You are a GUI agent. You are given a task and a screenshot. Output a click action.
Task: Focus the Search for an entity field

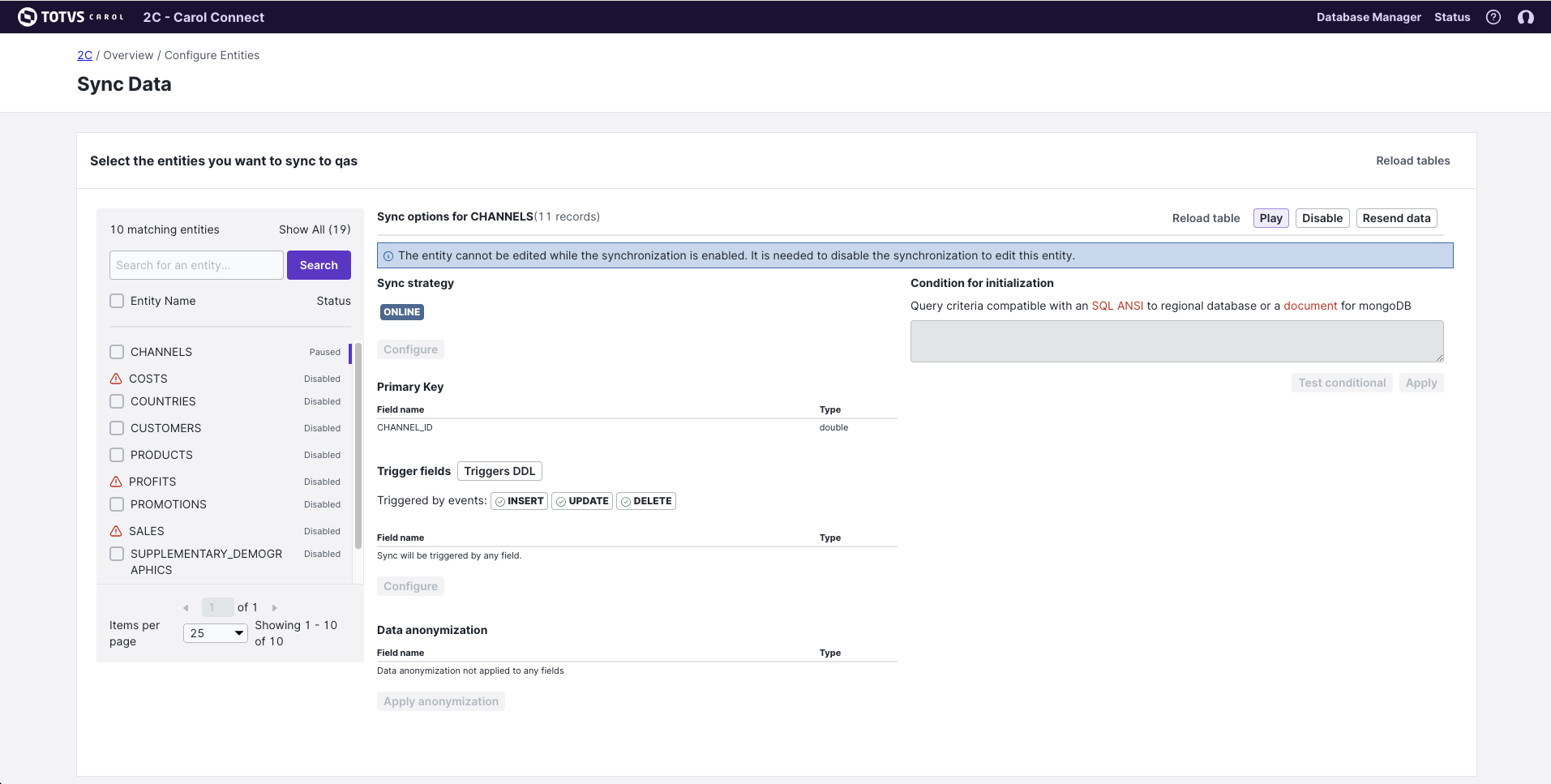[x=196, y=265]
